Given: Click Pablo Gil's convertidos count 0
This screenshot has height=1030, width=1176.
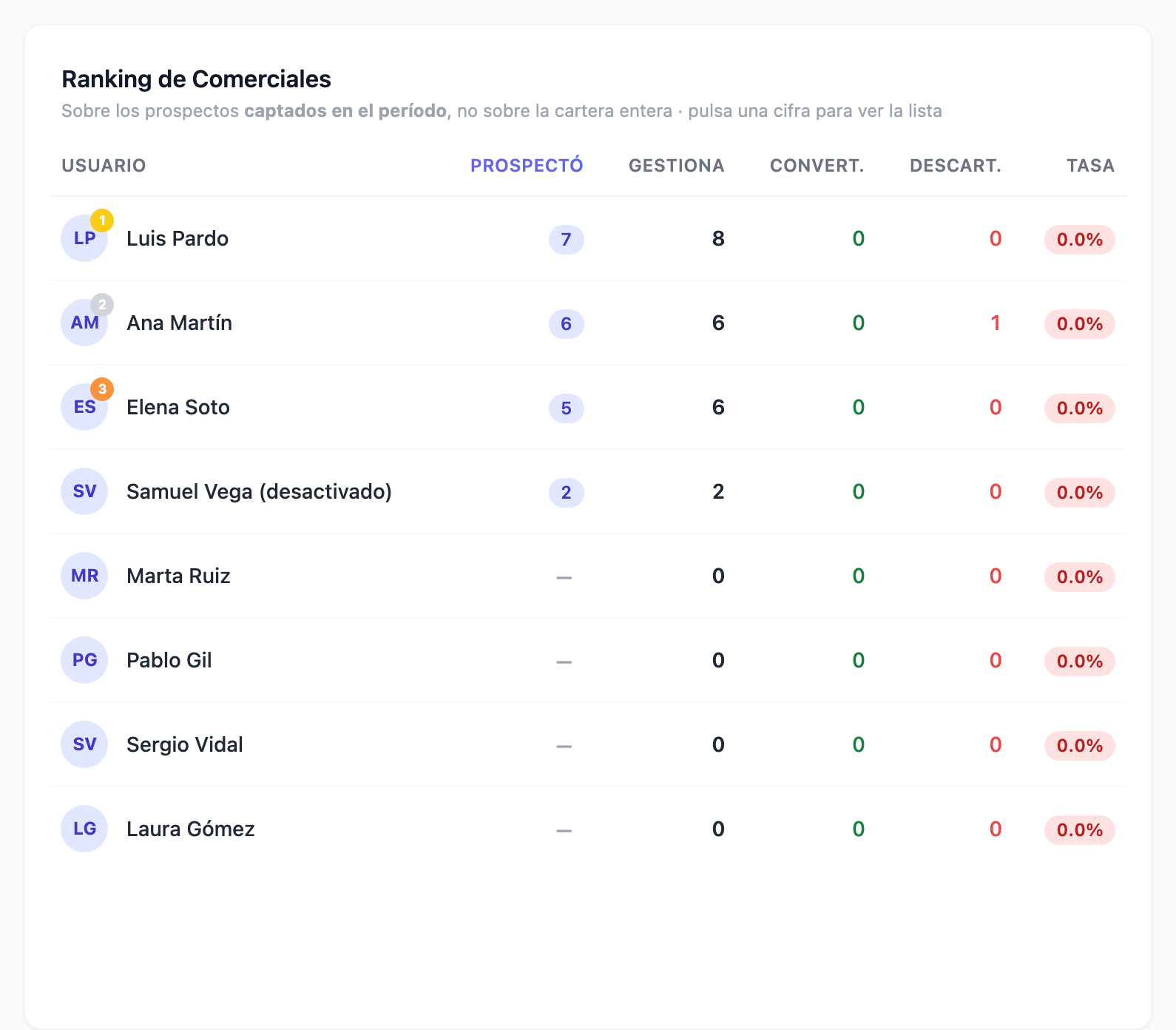Looking at the screenshot, I should click(x=859, y=661).
